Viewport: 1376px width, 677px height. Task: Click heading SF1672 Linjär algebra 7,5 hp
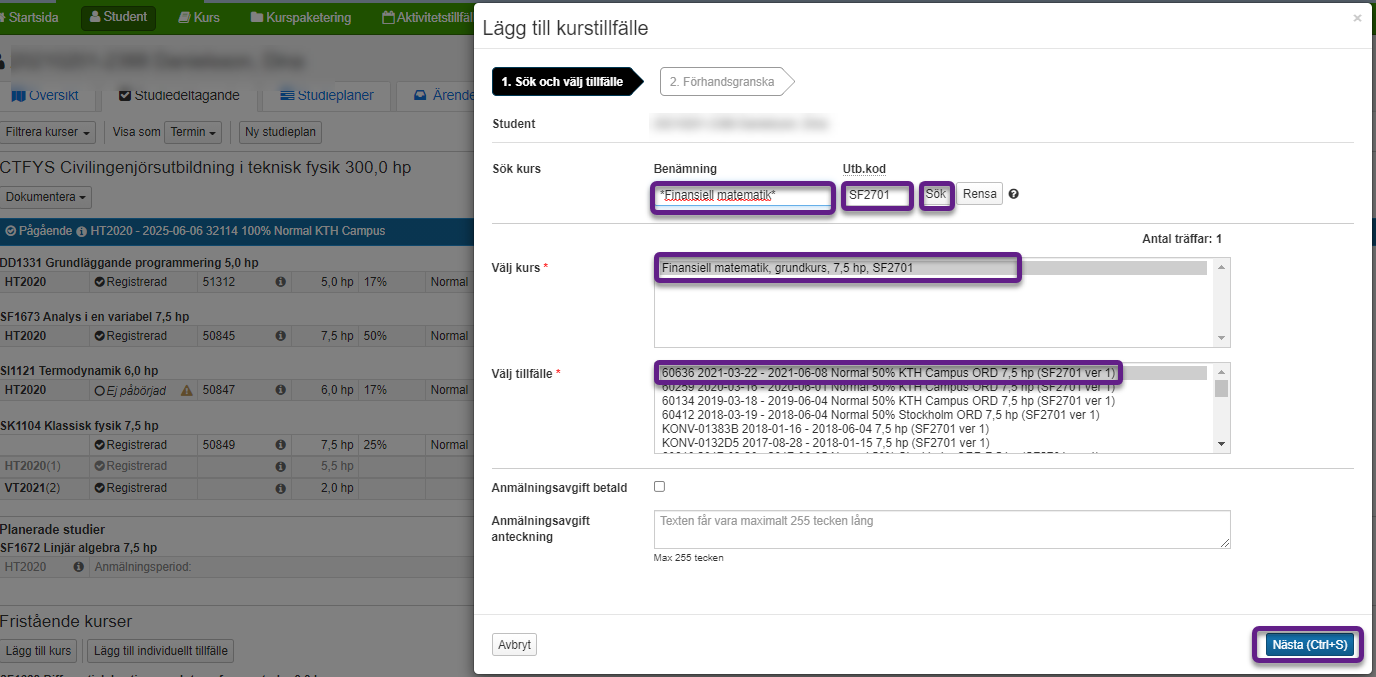[78, 548]
